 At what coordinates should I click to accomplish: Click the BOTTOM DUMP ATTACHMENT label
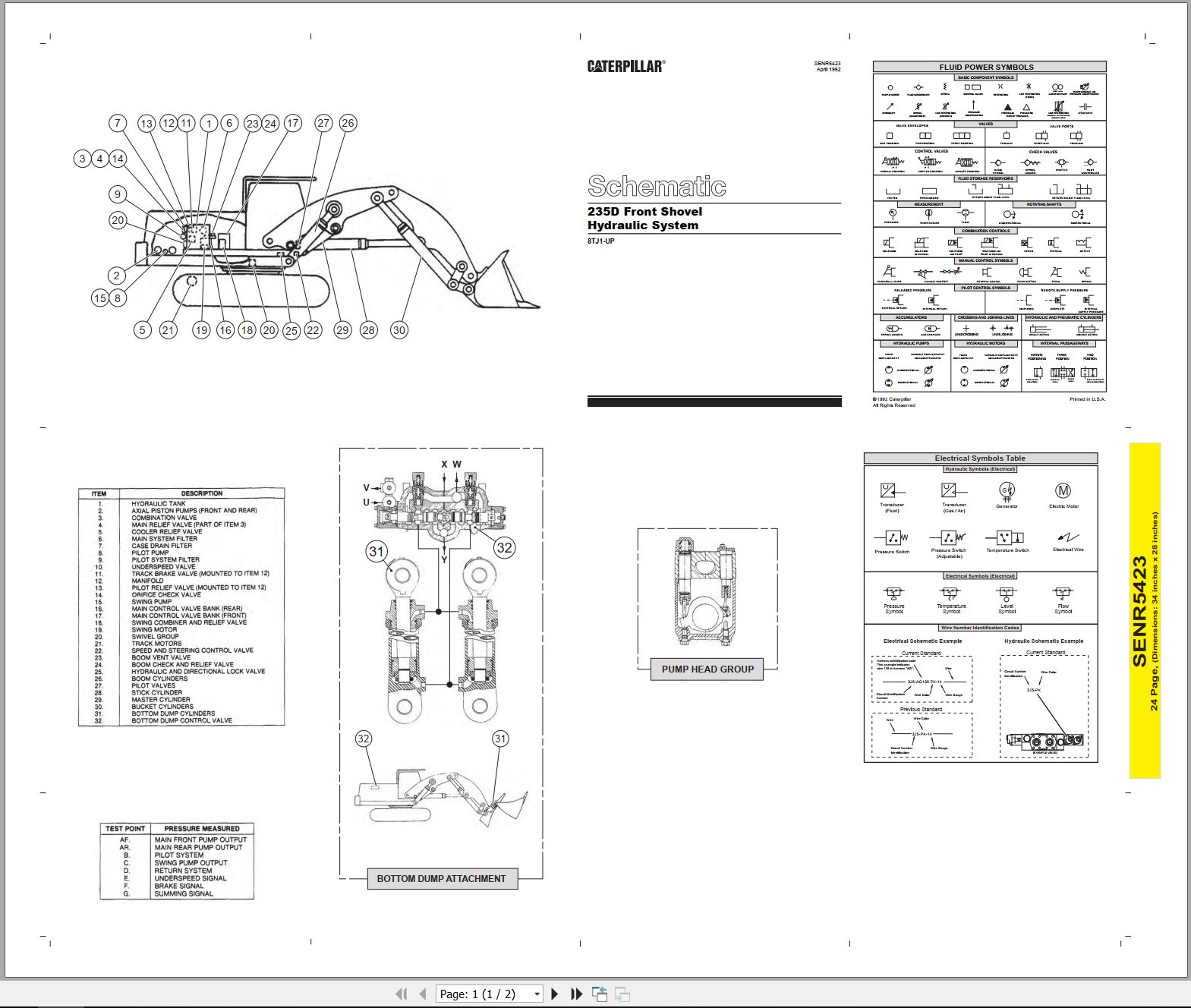pyautogui.click(x=441, y=878)
